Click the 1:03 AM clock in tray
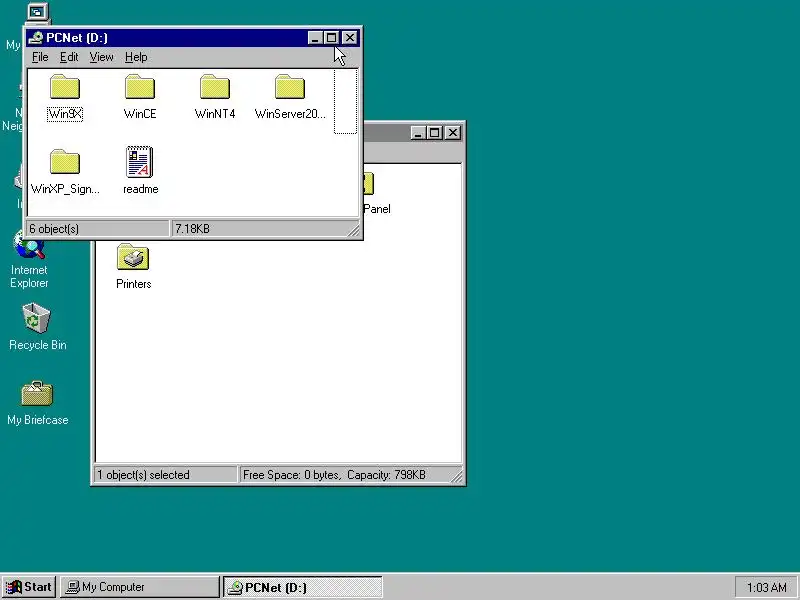 pos(766,587)
